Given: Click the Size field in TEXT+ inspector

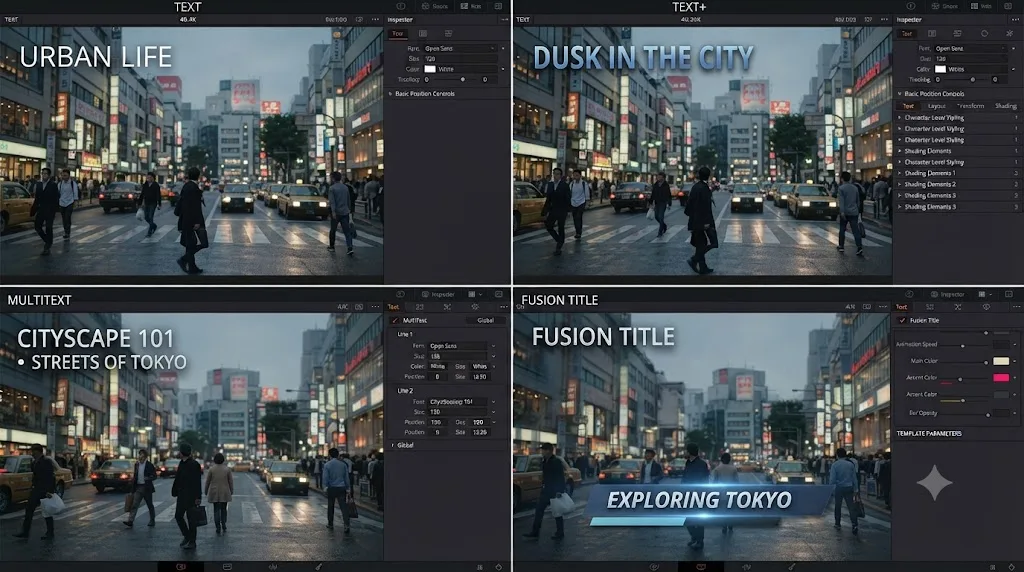Looking at the screenshot, I should [x=970, y=59].
